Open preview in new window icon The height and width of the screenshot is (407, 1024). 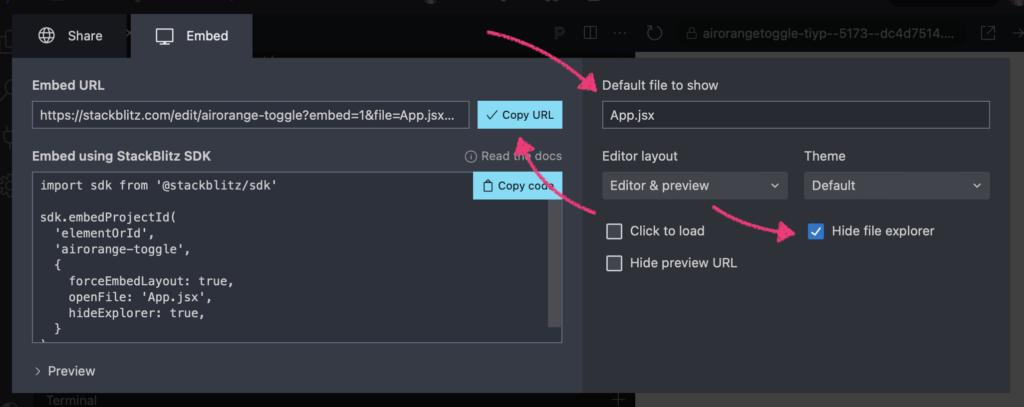(987, 34)
